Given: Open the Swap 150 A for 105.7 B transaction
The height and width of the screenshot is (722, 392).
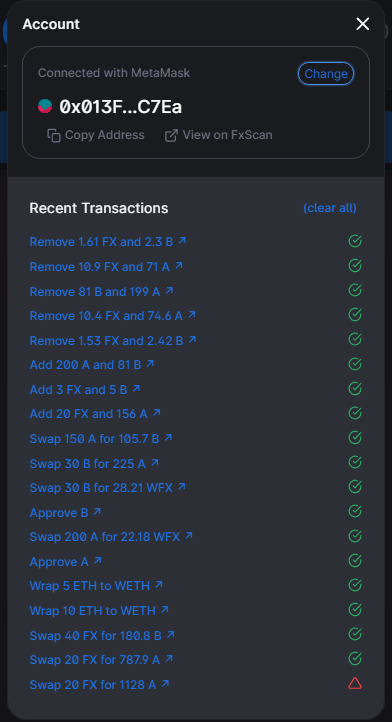Looking at the screenshot, I should pyautogui.click(x=101, y=439).
